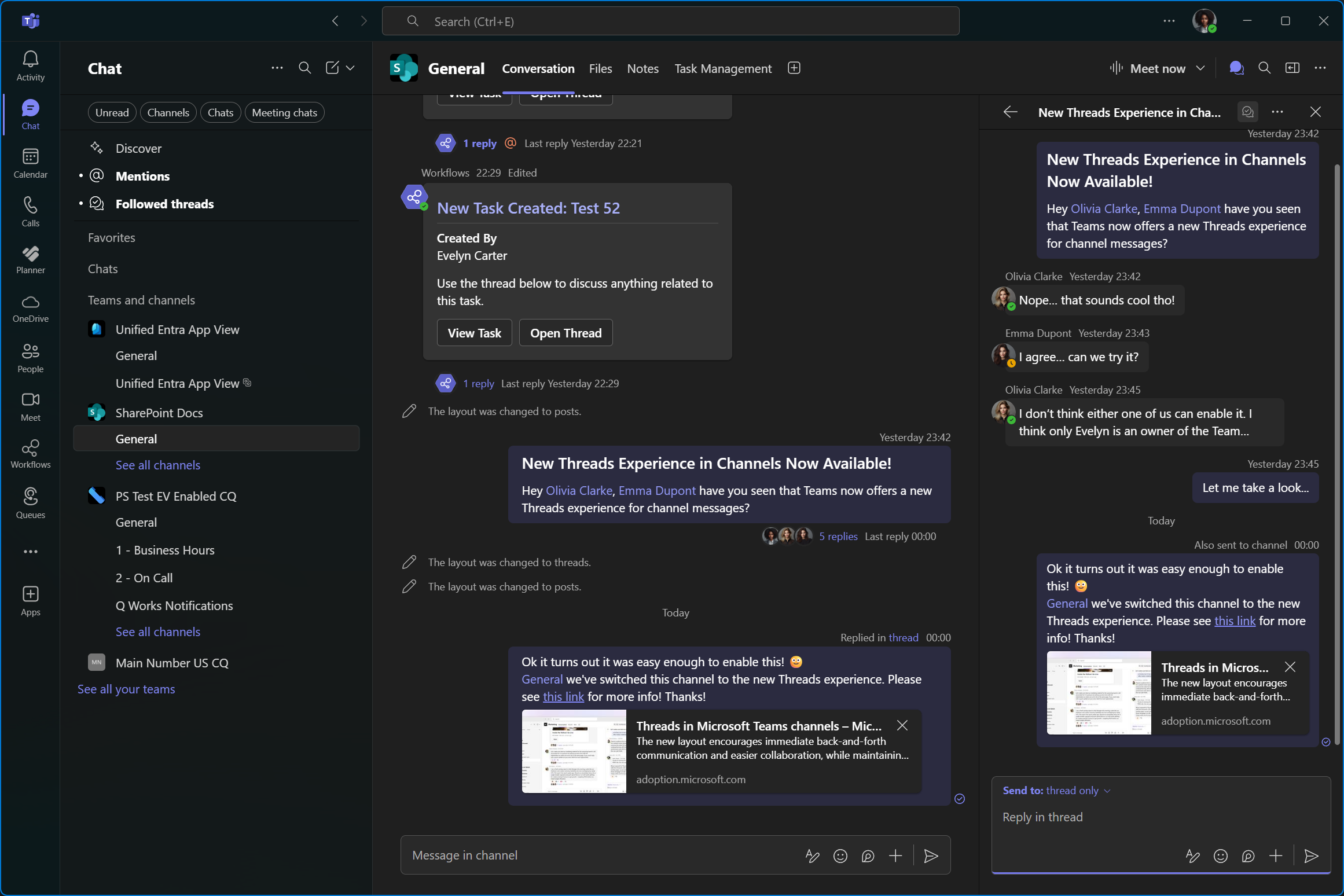Open emoji picker in thread reply box
The image size is (1344, 896).
1221,855
